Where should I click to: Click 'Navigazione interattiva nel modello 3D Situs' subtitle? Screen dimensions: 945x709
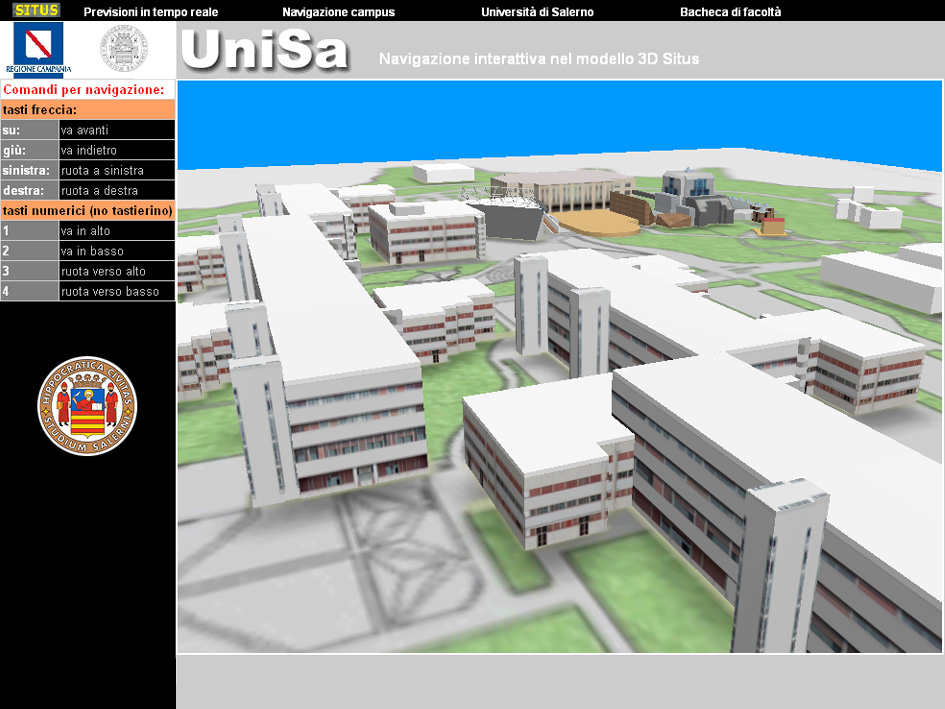point(539,58)
